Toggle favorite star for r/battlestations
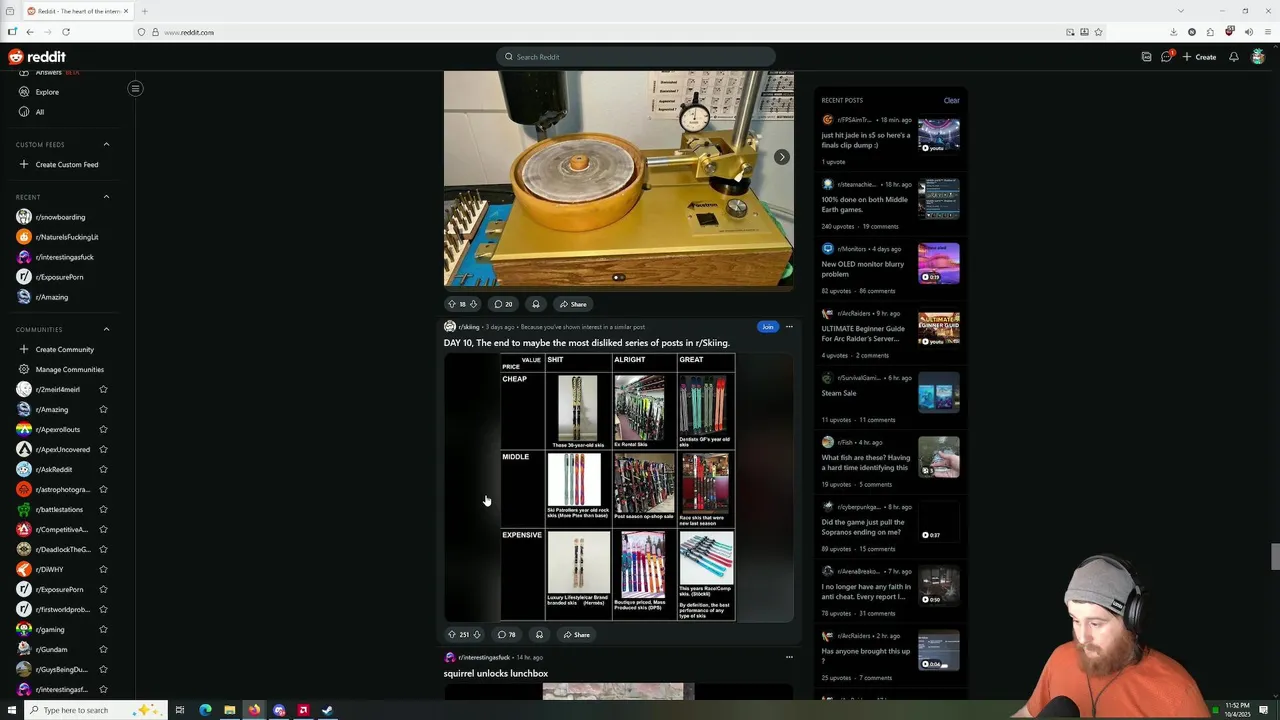This screenshot has width=1280, height=720. point(103,509)
